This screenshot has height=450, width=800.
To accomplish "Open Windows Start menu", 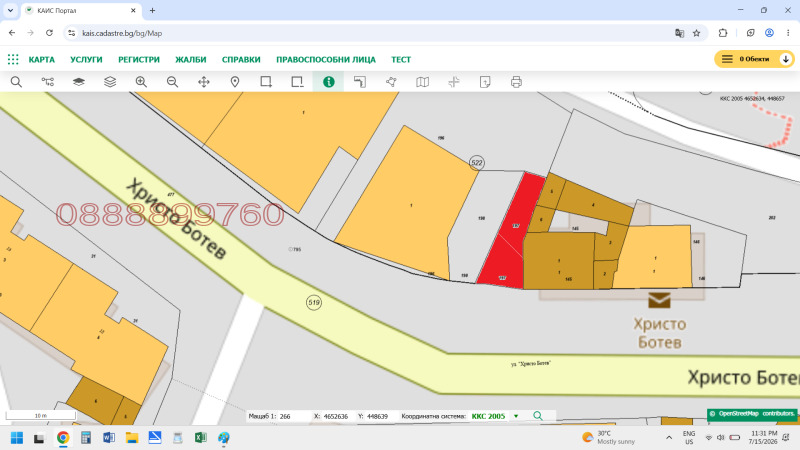I will click(x=16, y=438).
